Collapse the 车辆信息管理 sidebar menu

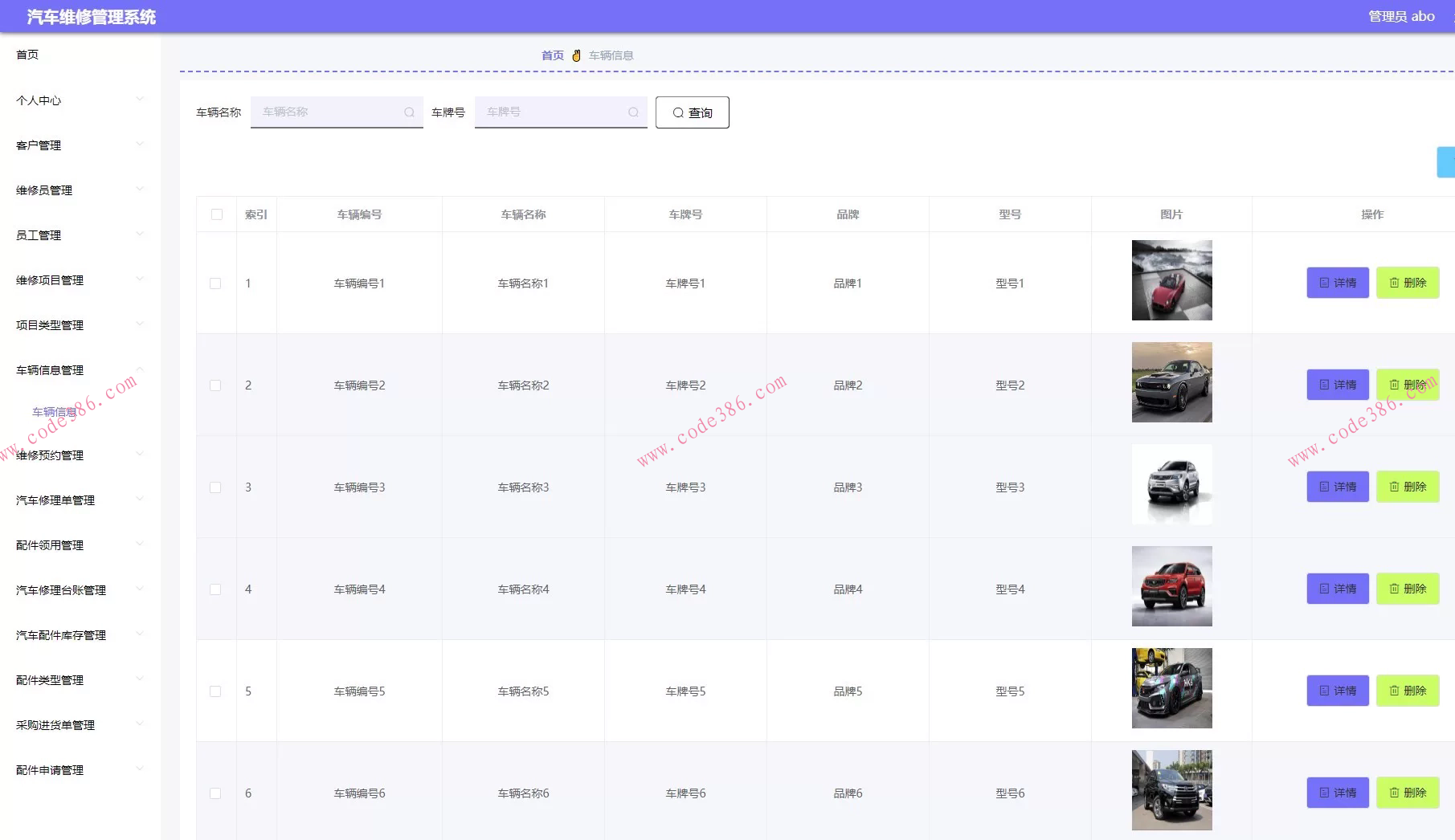pyautogui.click(x=79, y=370)
